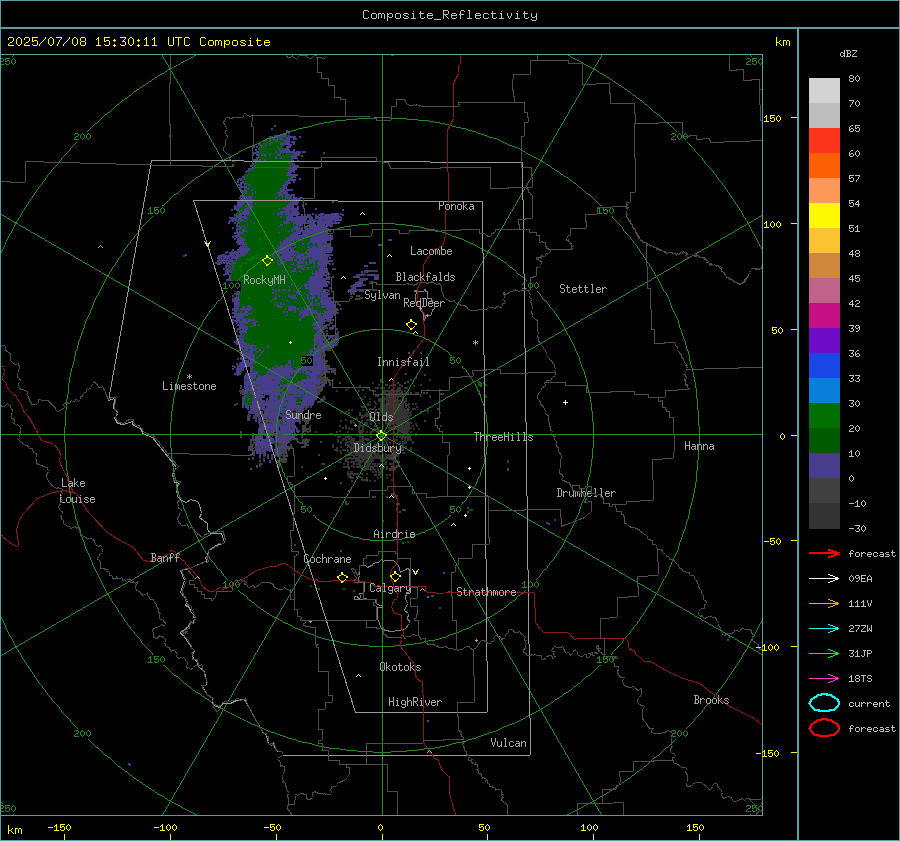Click the ThreeHills label

click(x=503, y=437)
